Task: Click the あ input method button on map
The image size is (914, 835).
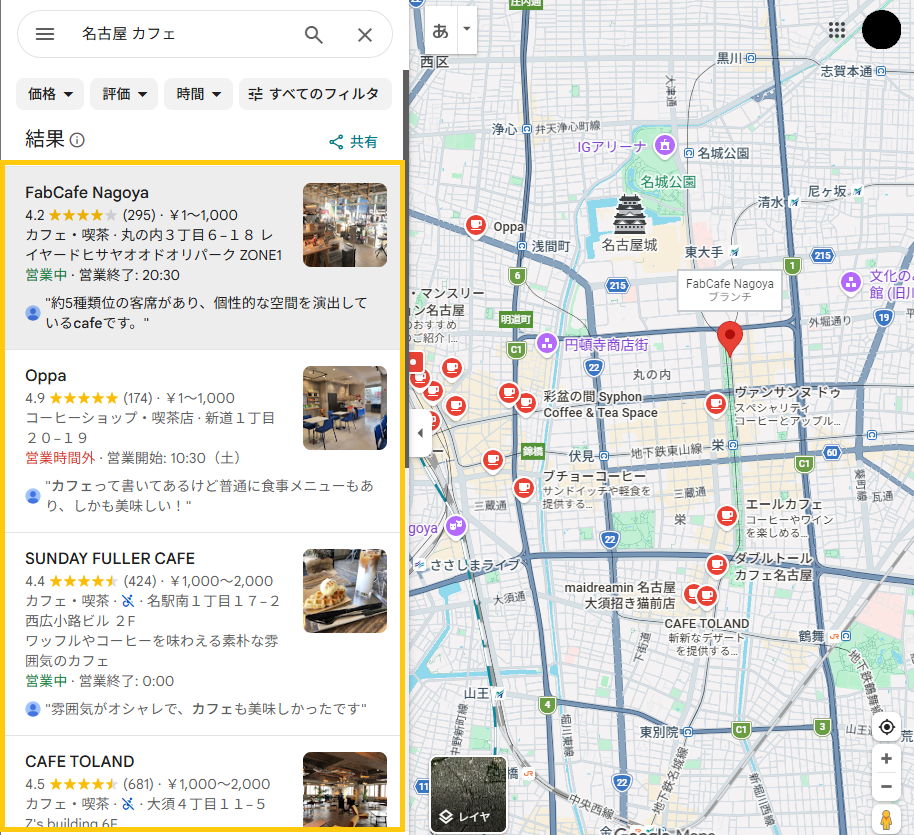Action: (x=441, y=30)
